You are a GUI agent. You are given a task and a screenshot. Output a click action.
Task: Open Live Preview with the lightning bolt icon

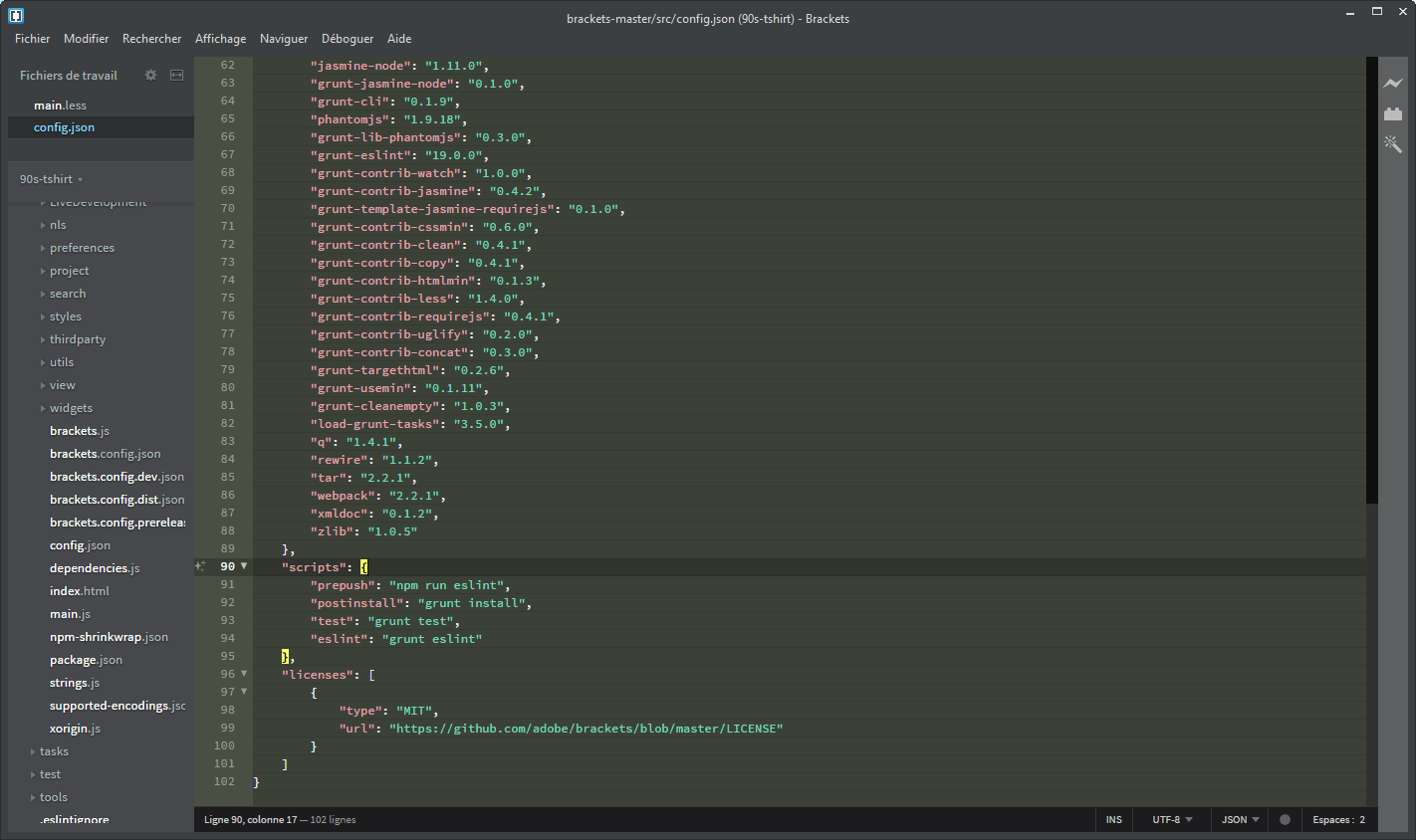pos(1393,84)
